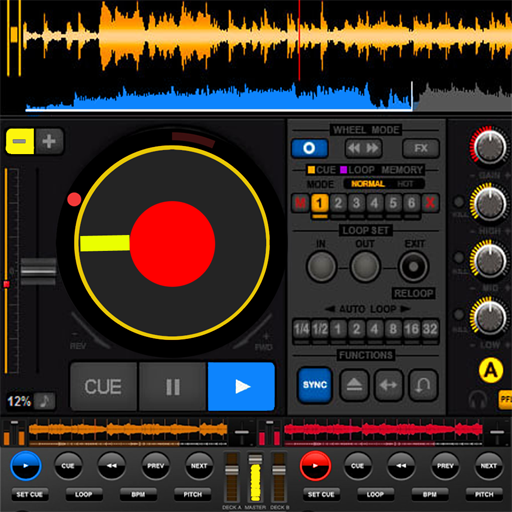This screenshot has height=512, width=512.
Task: Click the yellow deck A indicator
Action: click(491, 370)
